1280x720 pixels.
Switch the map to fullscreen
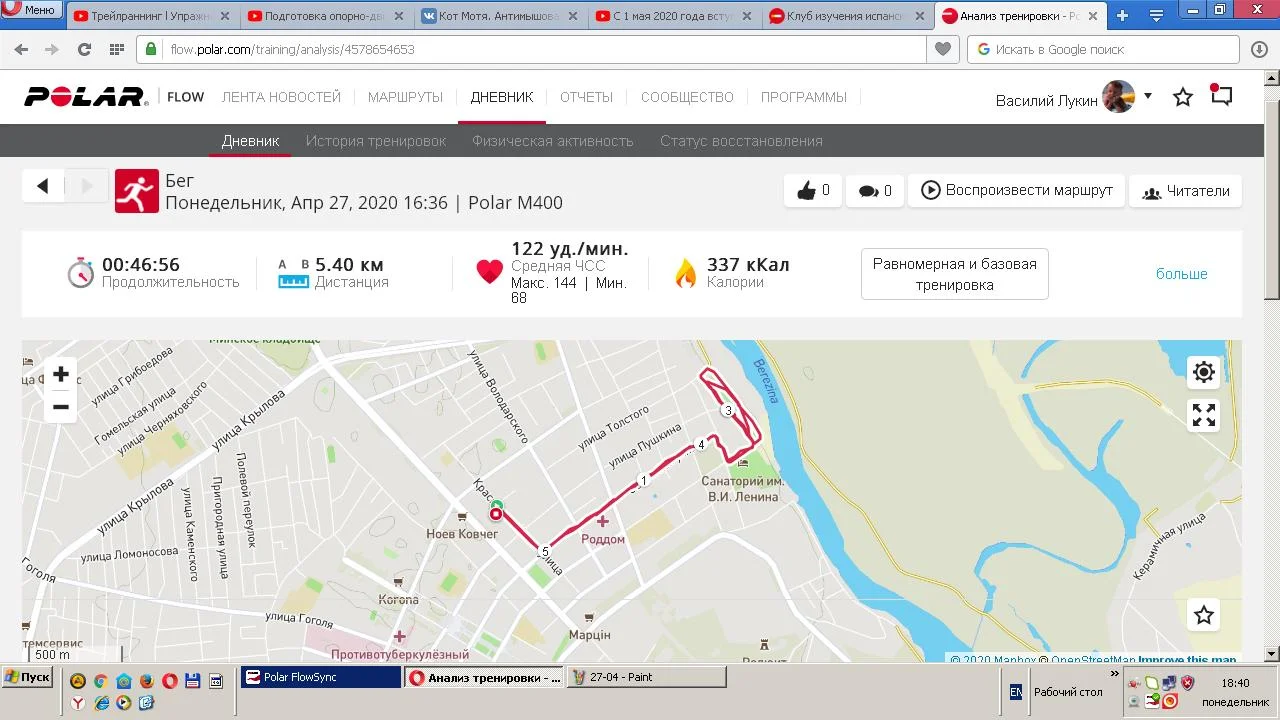[1204, 415]
